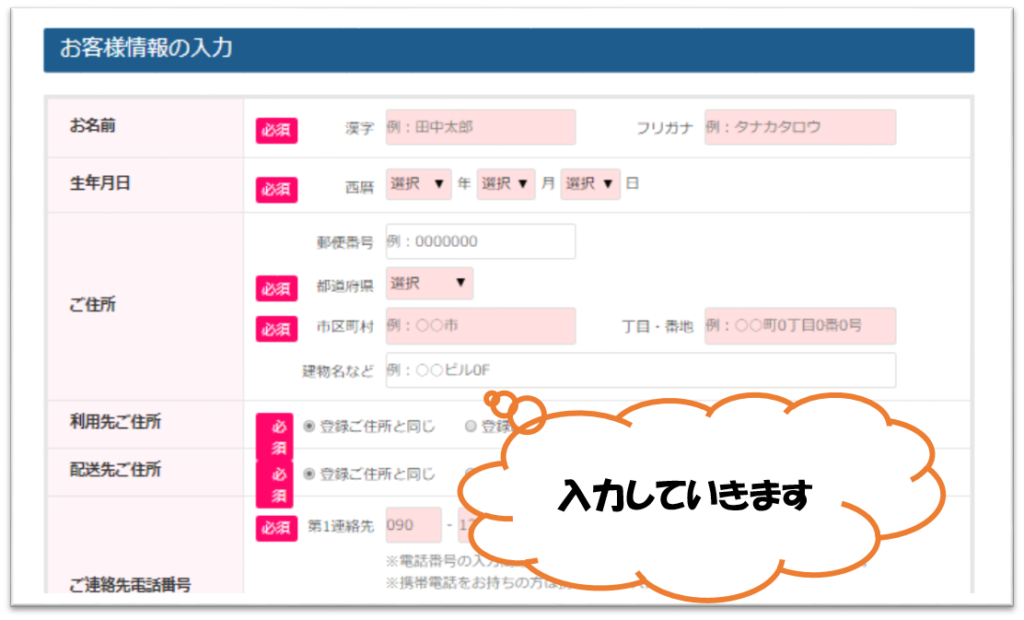Click the 必須 badge next to お名前

pos(275,127)
